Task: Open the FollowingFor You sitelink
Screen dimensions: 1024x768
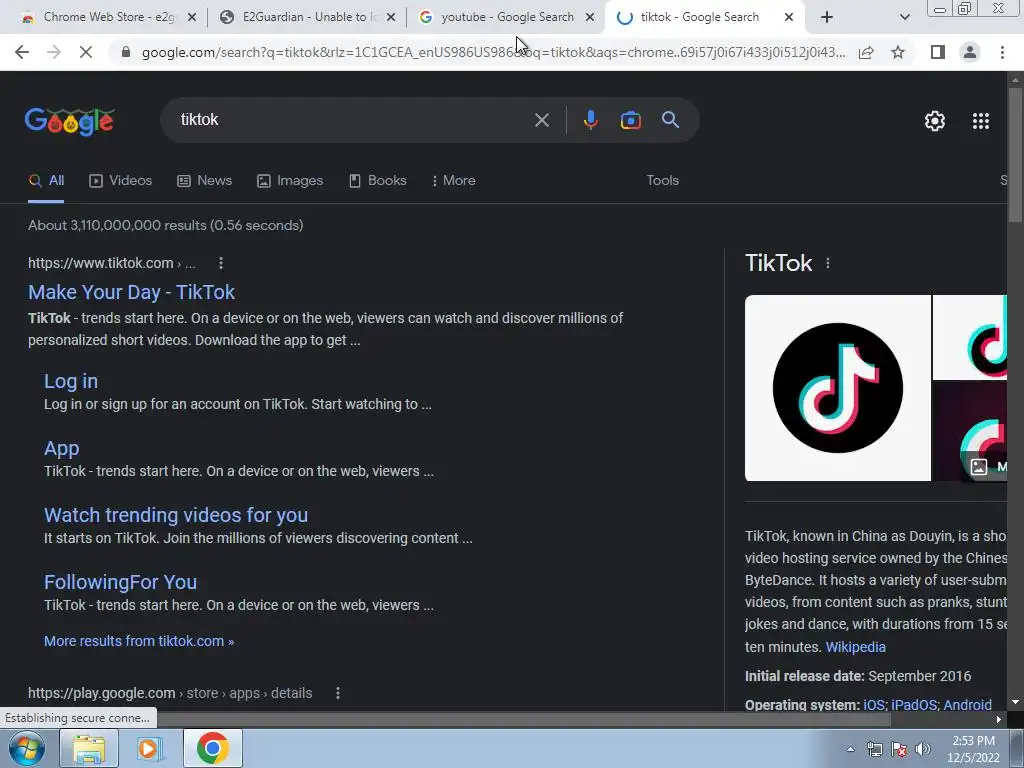Action: pos(120,583)
